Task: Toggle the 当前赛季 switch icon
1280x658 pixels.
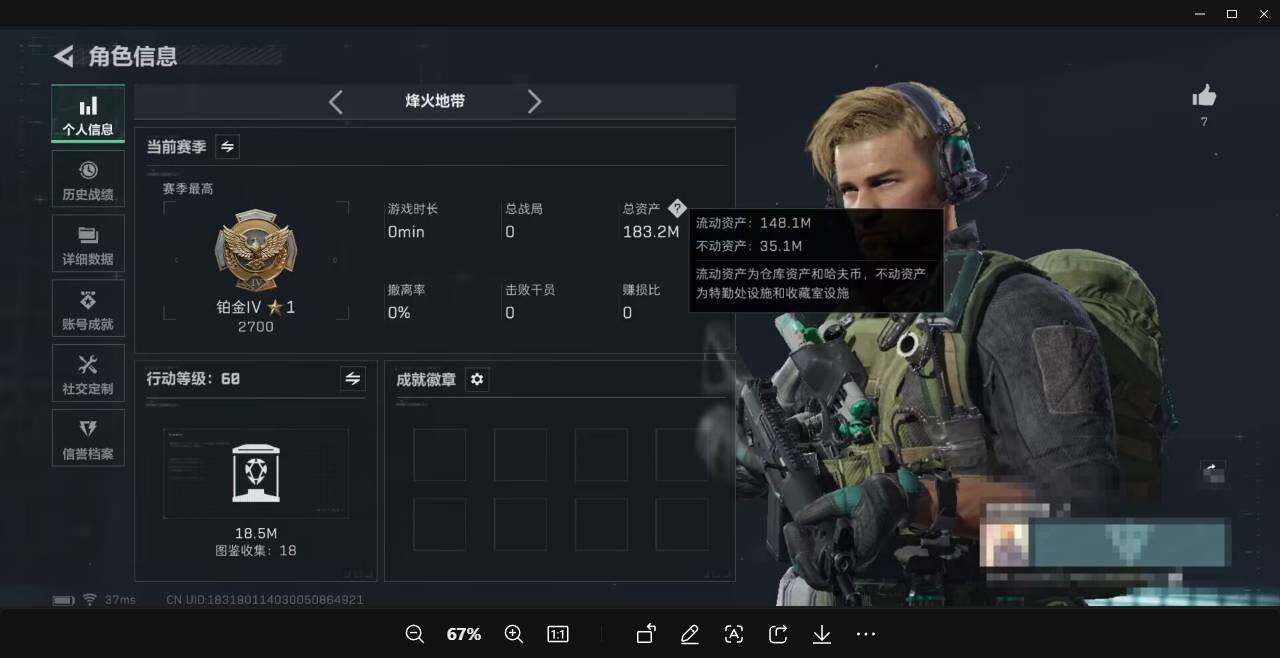Action: 227,146
